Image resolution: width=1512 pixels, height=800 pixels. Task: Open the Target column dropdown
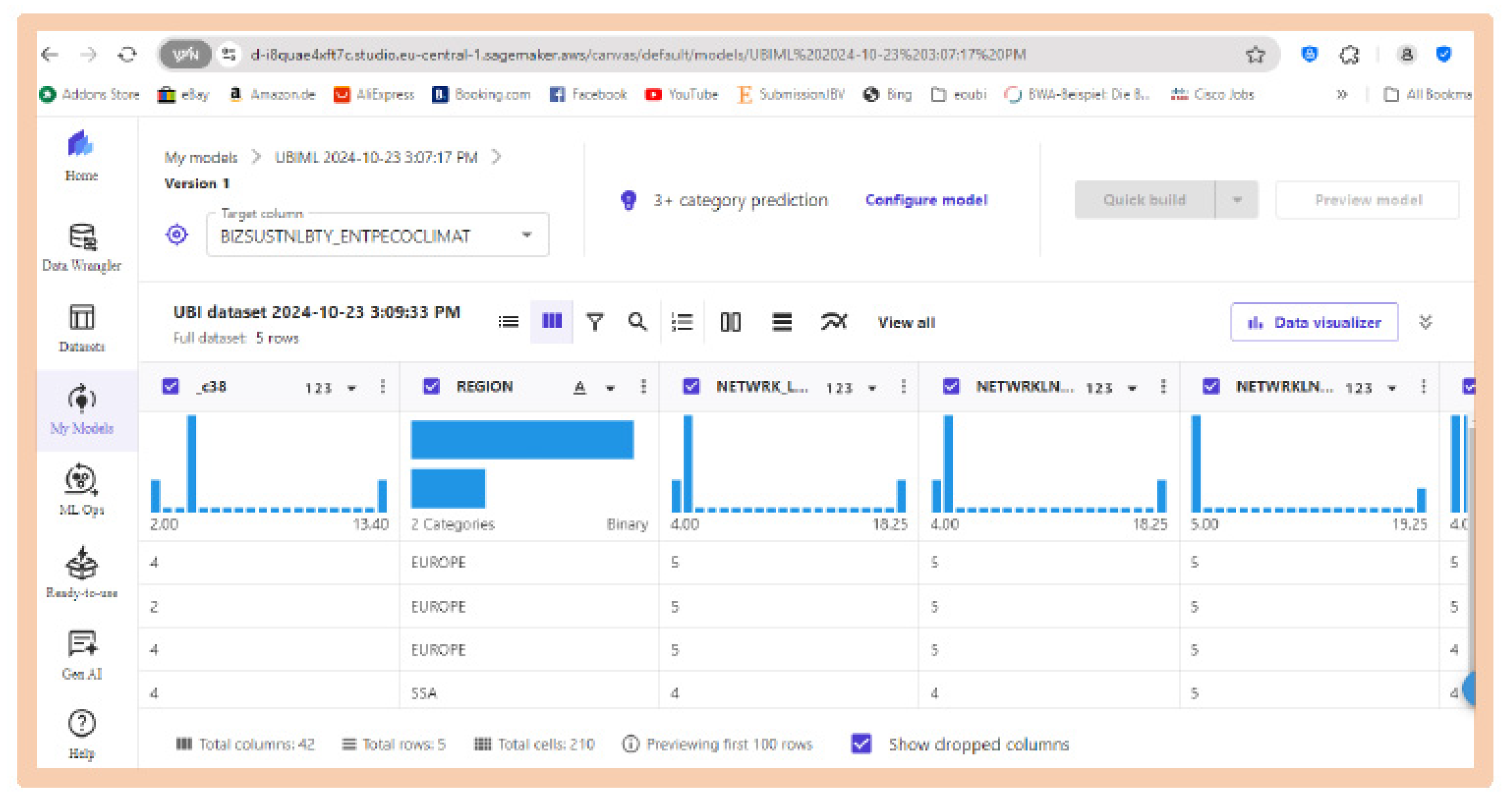click(x=527, y=235)
